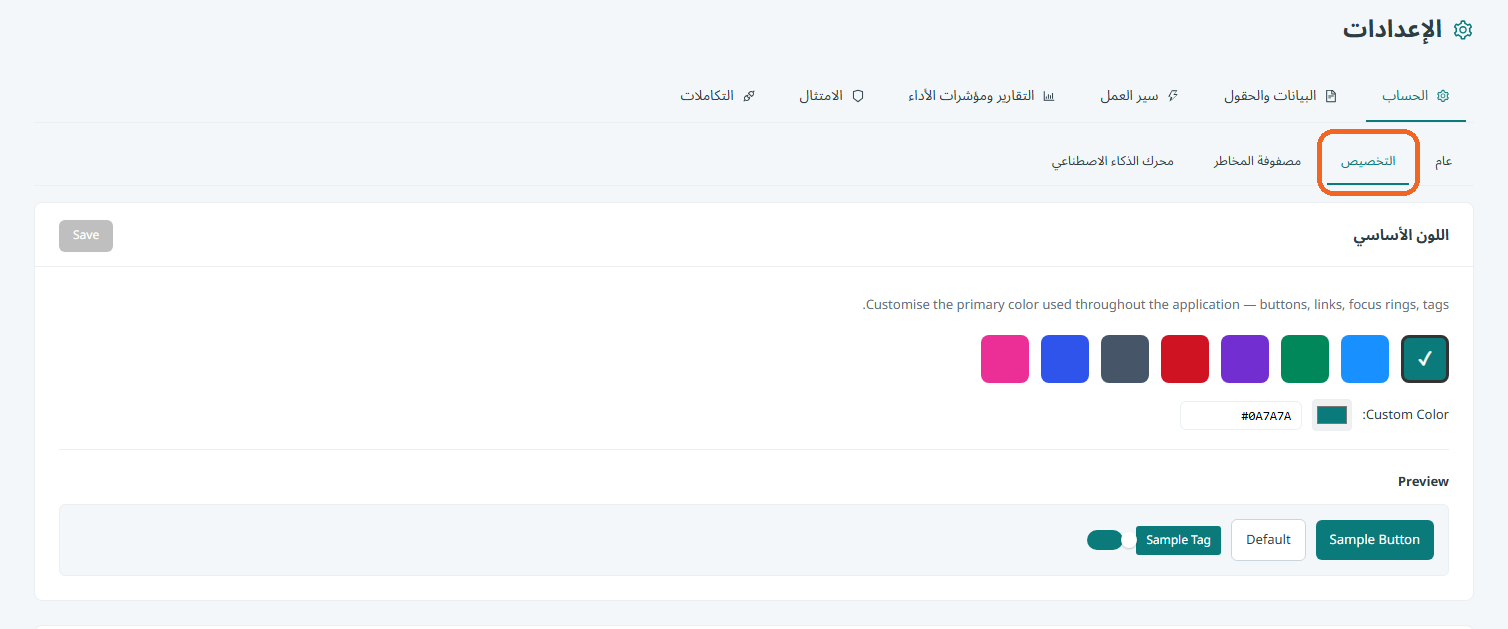Screen dimensions: 1508x629
Task: Click the اللون الأساسي section heading
Action: pyautogui.click(x=1401, y=236)
